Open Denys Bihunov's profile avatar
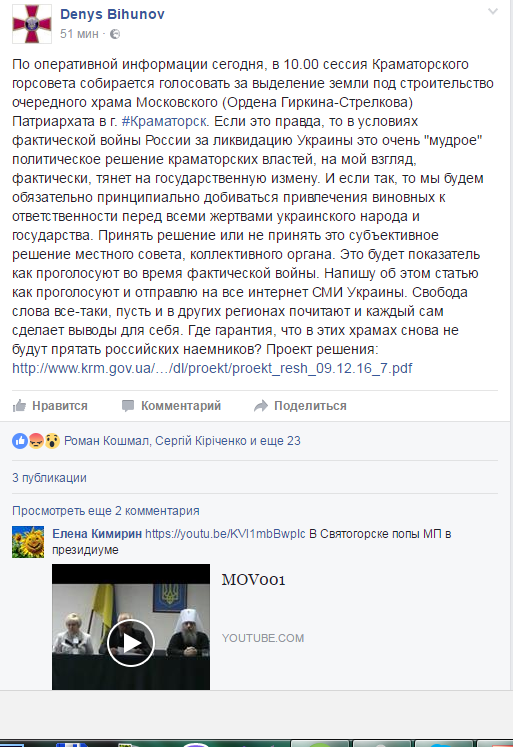 click(x=32, y=24)
